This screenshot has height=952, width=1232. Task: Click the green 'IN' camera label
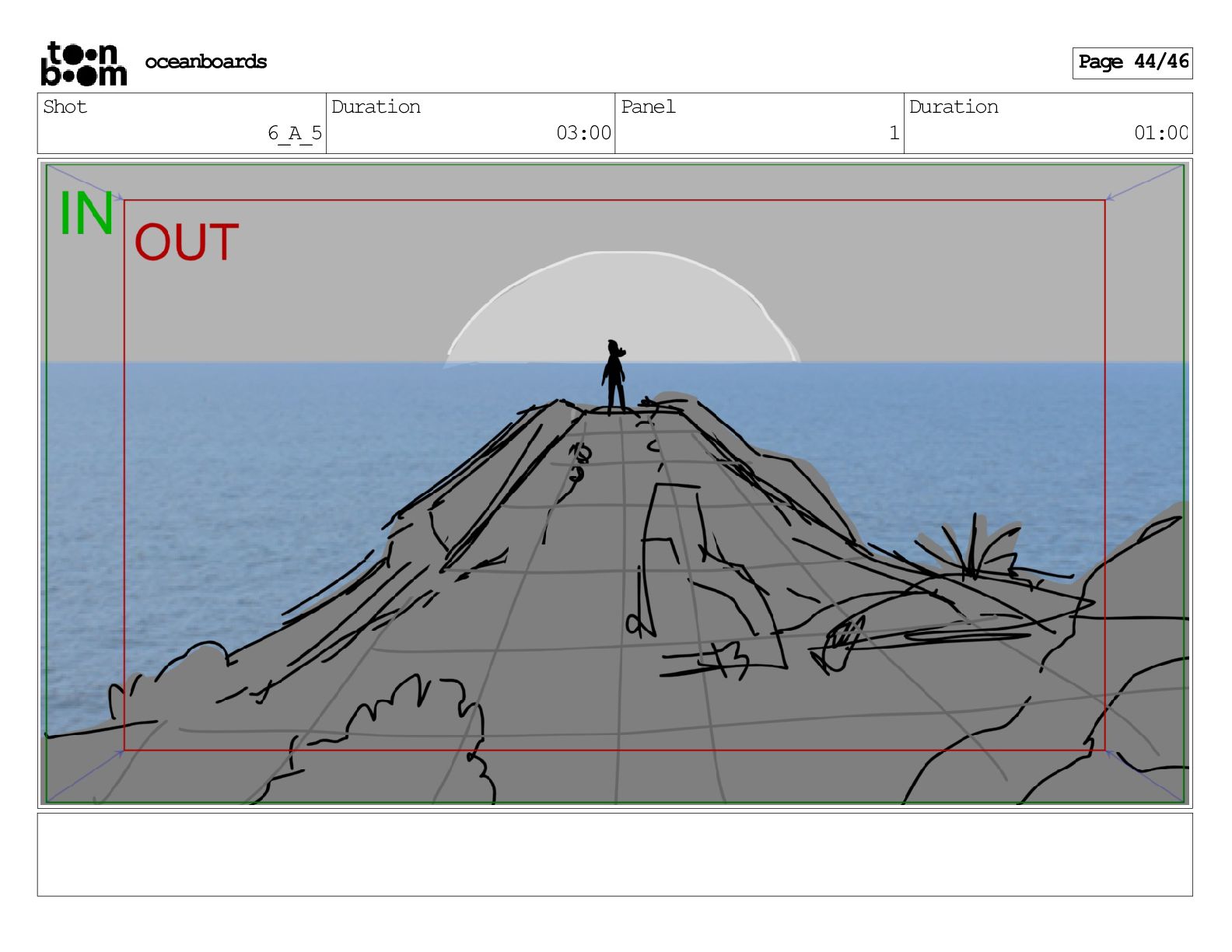[x=86, y=214]
